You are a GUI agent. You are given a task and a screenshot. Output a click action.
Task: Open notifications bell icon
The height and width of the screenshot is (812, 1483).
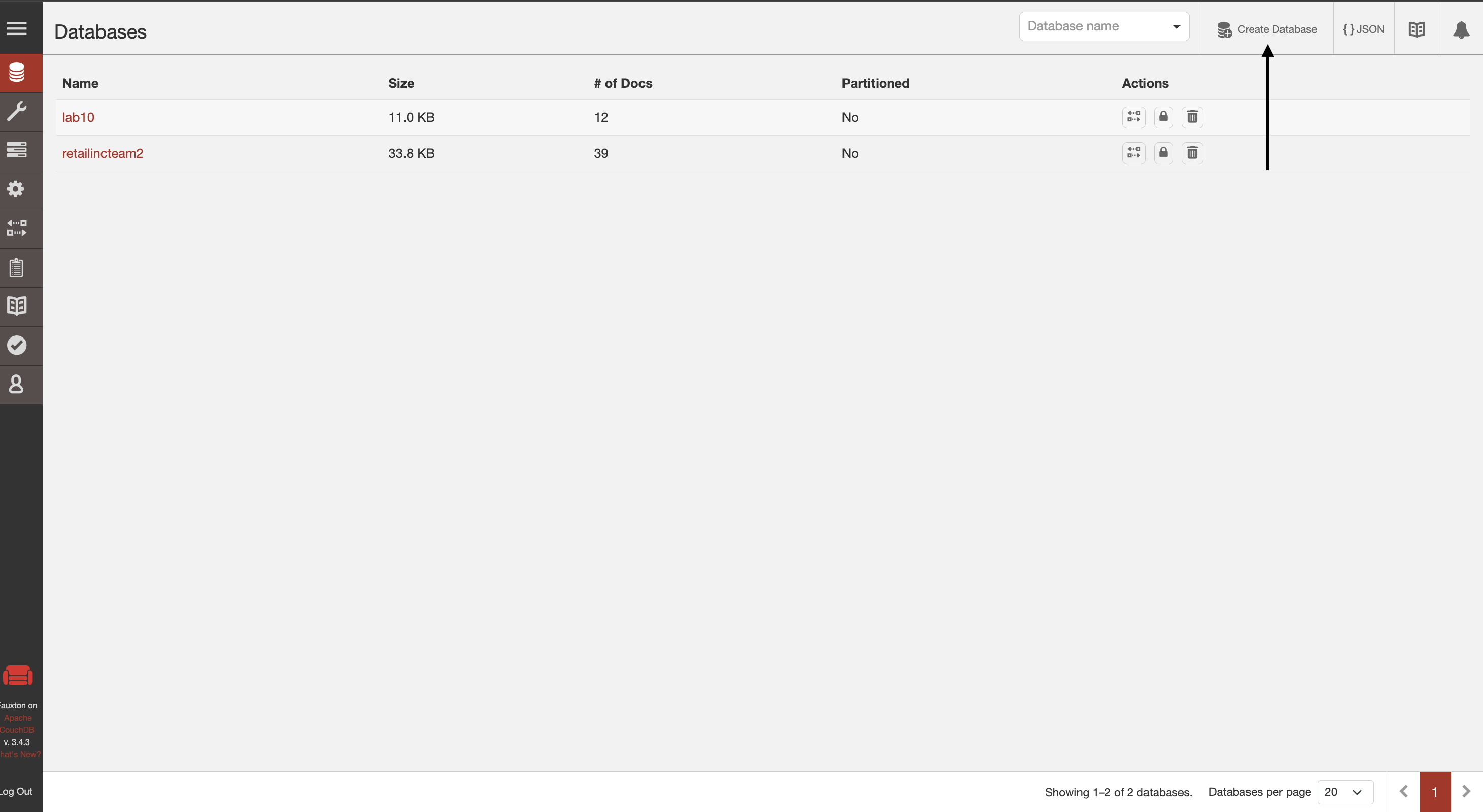pyautogui.click(x=1461, y=29)
